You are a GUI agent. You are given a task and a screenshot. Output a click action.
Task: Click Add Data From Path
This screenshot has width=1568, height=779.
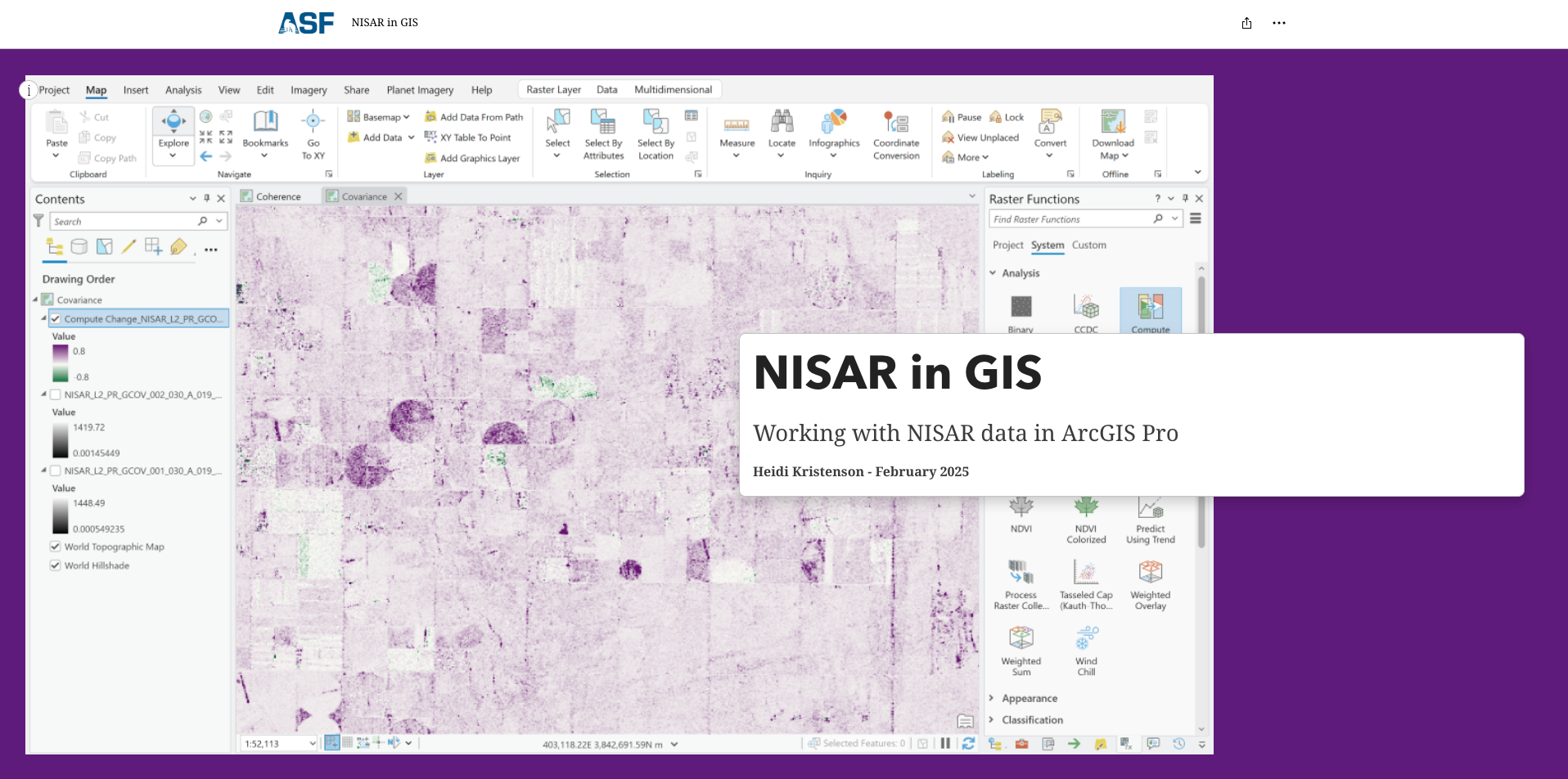474,117
